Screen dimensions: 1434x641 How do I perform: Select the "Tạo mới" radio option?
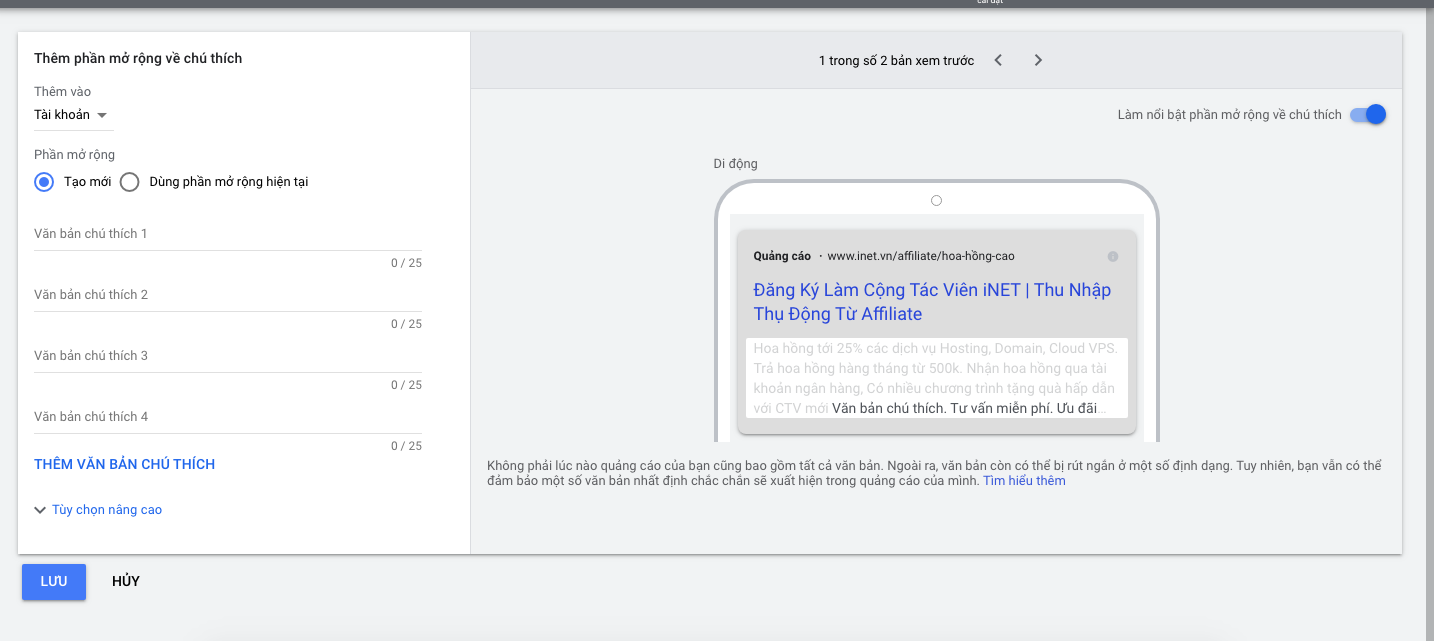point(44,182)
